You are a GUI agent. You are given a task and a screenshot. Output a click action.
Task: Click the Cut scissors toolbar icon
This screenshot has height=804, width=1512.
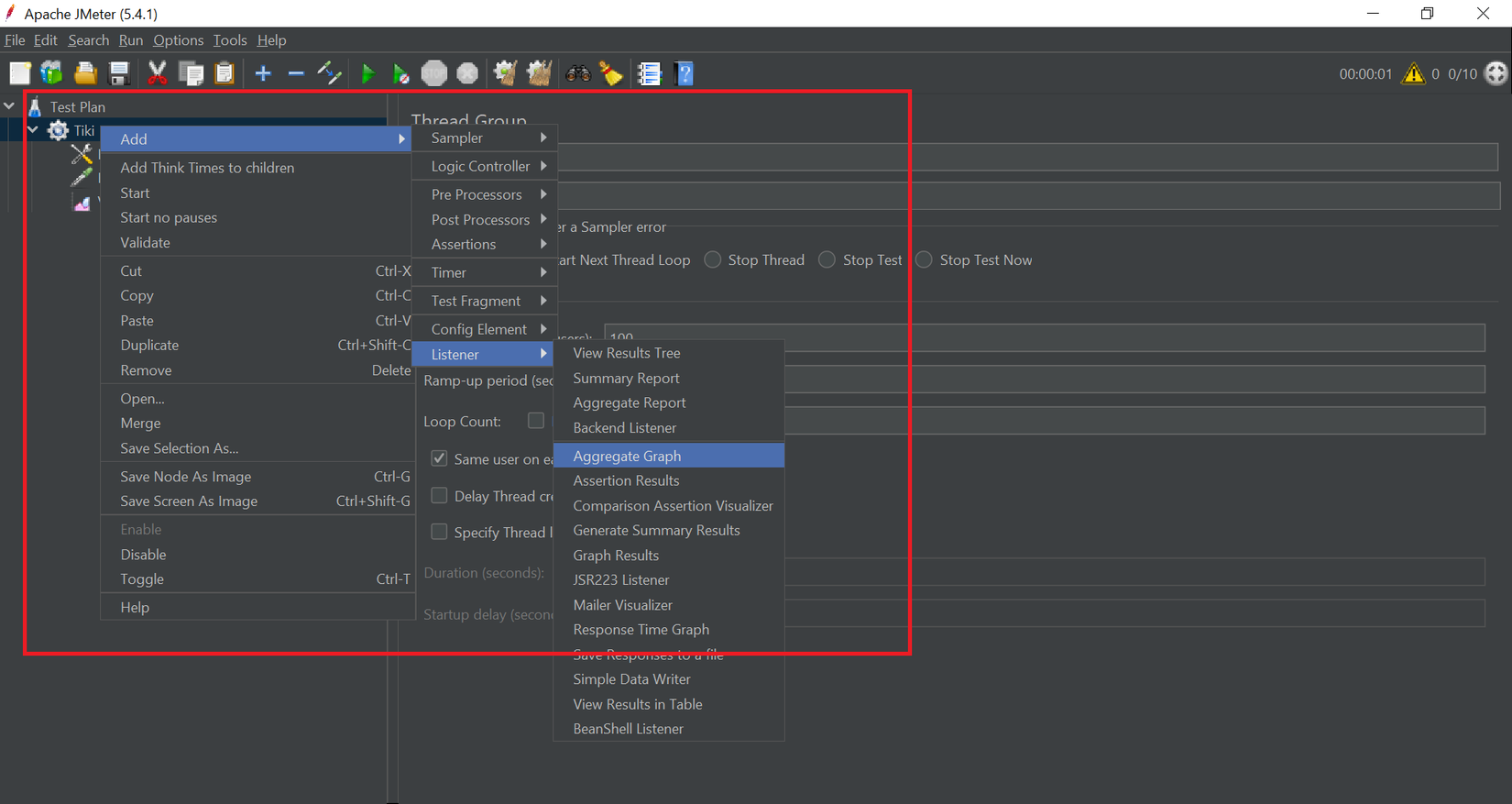[x=158, y=73]
